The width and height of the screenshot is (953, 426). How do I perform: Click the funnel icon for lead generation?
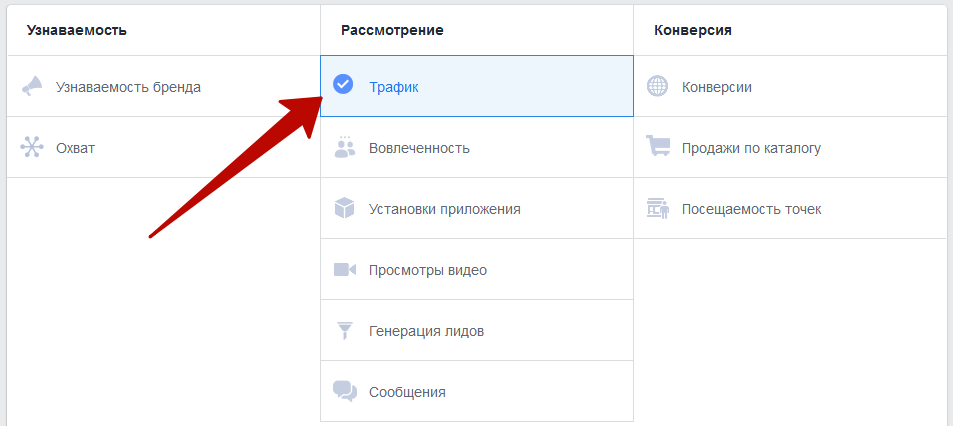coord(345,330)
